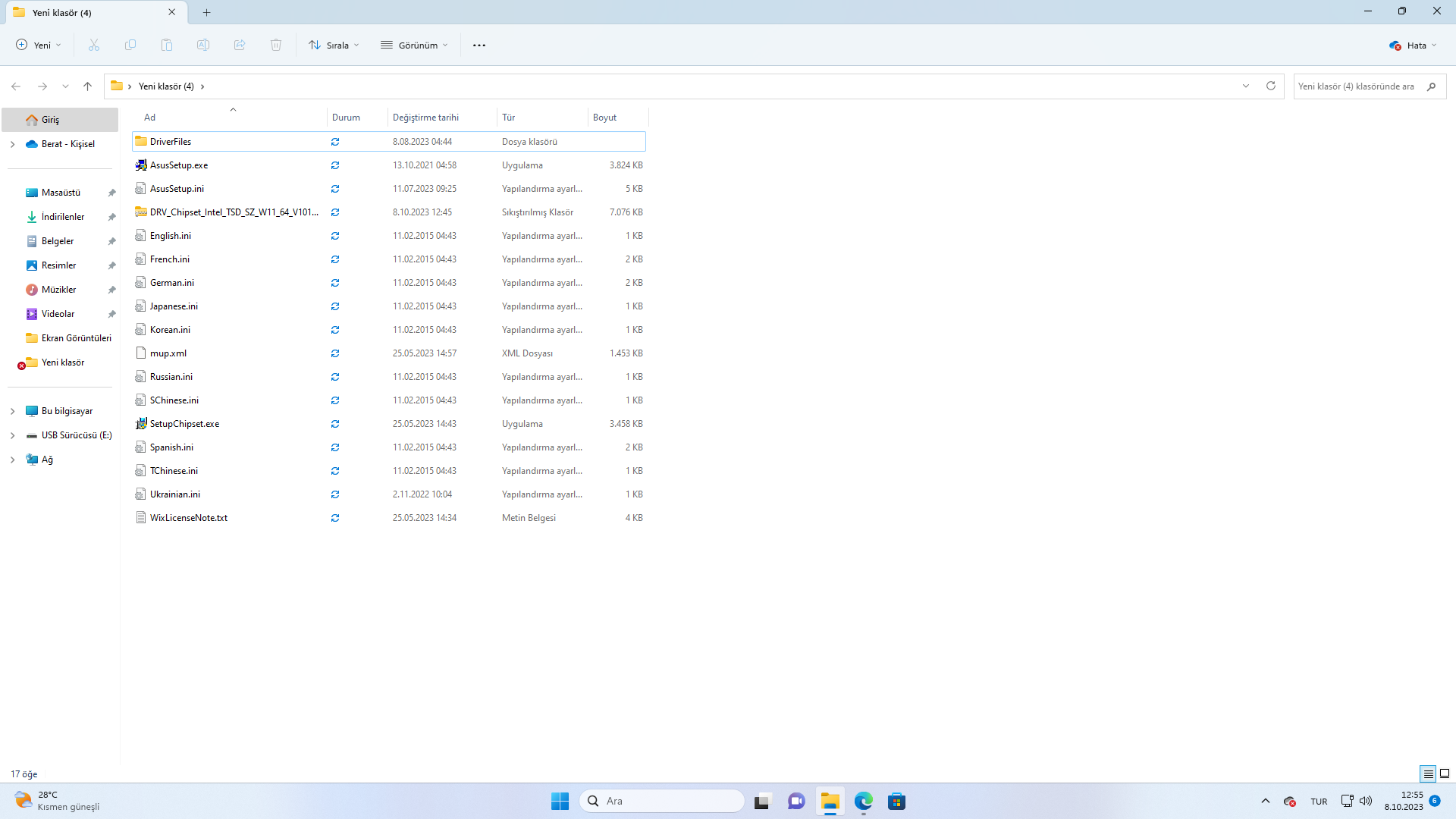Switch to details view icon in status bar
The height and width of the screenshot is (819, 1456).
point(1428,774)
